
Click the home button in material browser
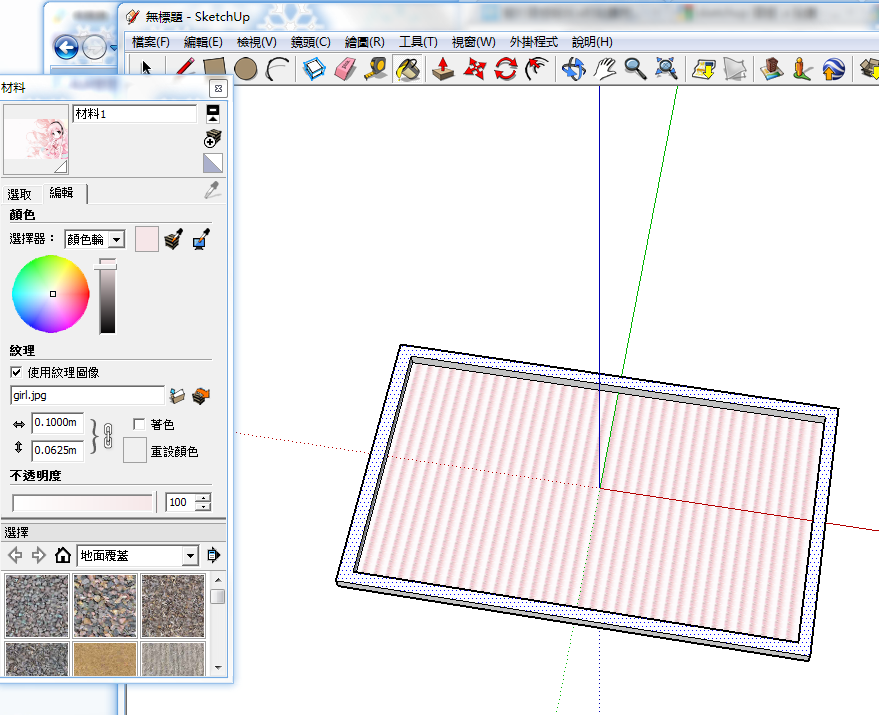click(x=63, y=556)
